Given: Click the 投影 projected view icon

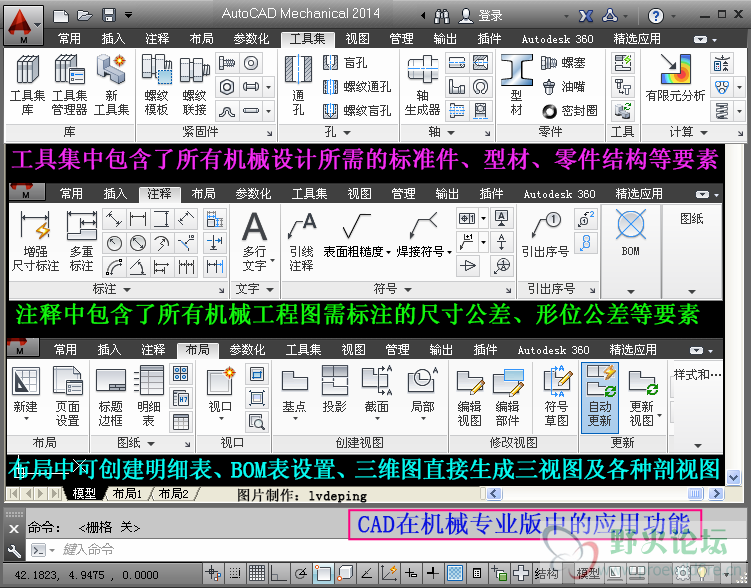Looking at the screenshot, I should (334, 389).
